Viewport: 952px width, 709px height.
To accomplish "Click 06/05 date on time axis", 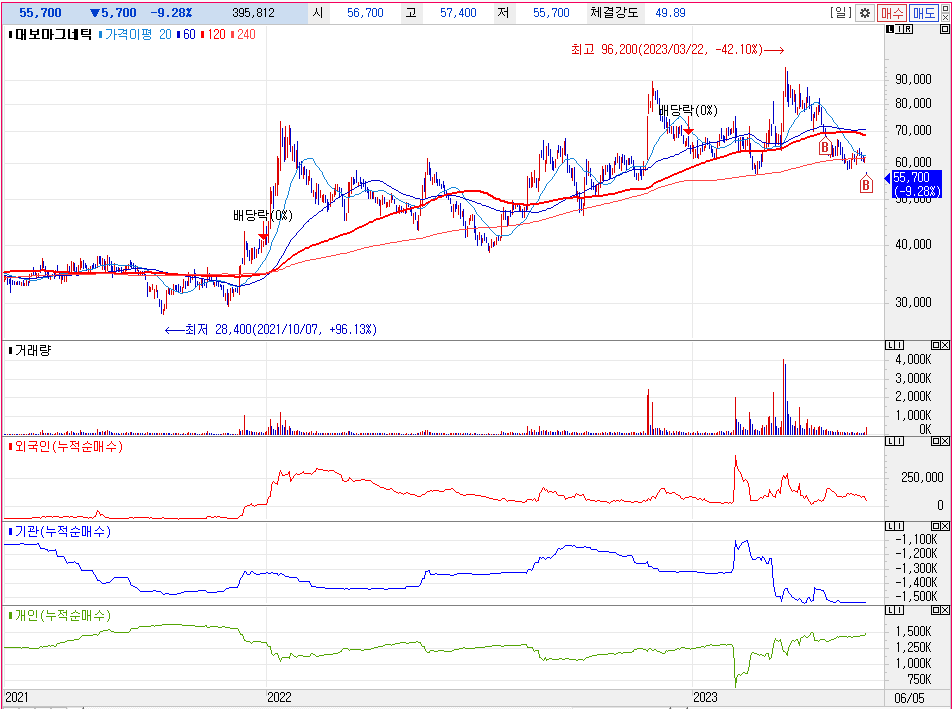I will [910, 698].
